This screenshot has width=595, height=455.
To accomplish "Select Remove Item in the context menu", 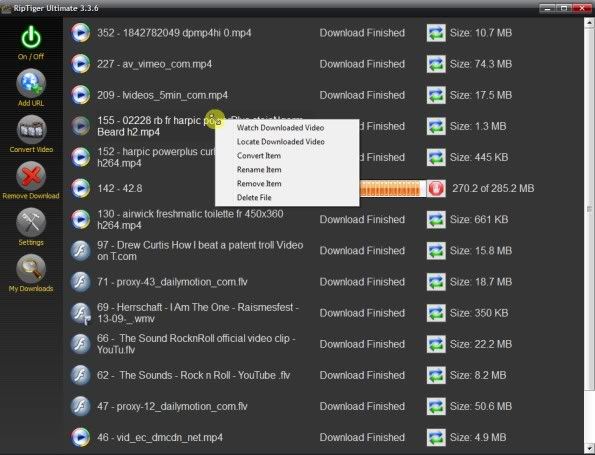I will pyautogui.click(x=287, y=184).
